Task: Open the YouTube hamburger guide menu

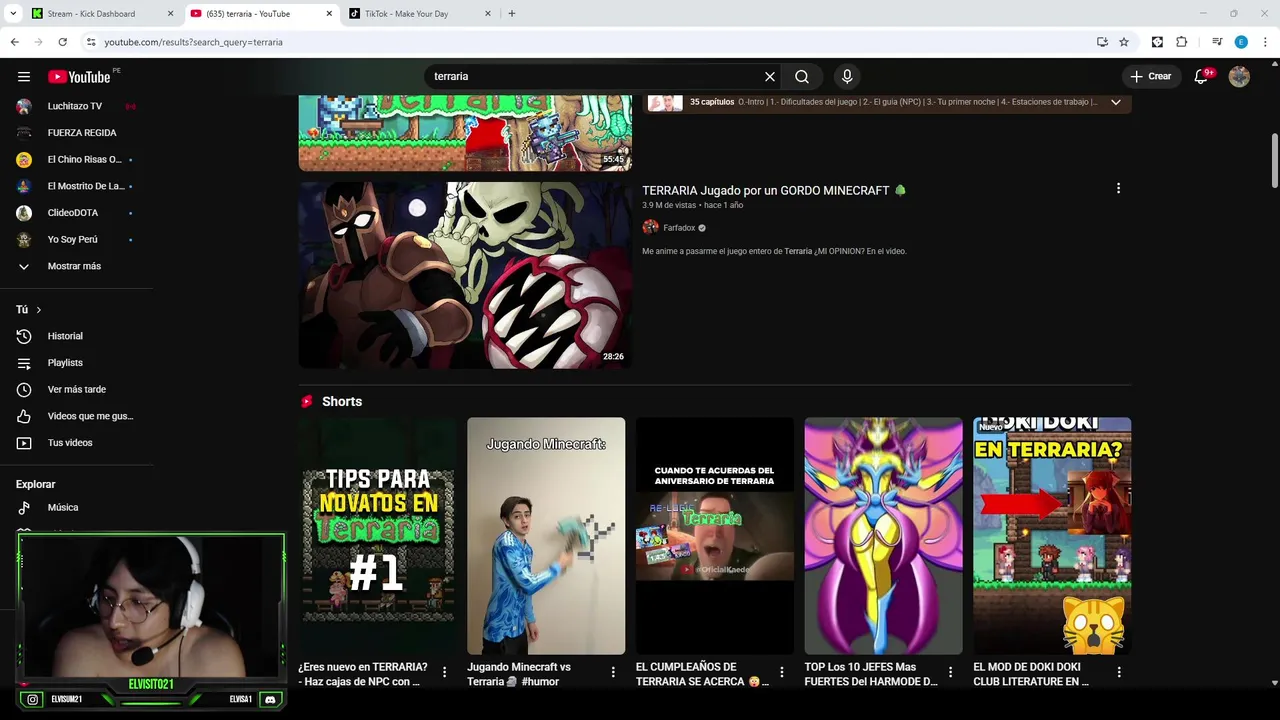Action: point(24,76)
